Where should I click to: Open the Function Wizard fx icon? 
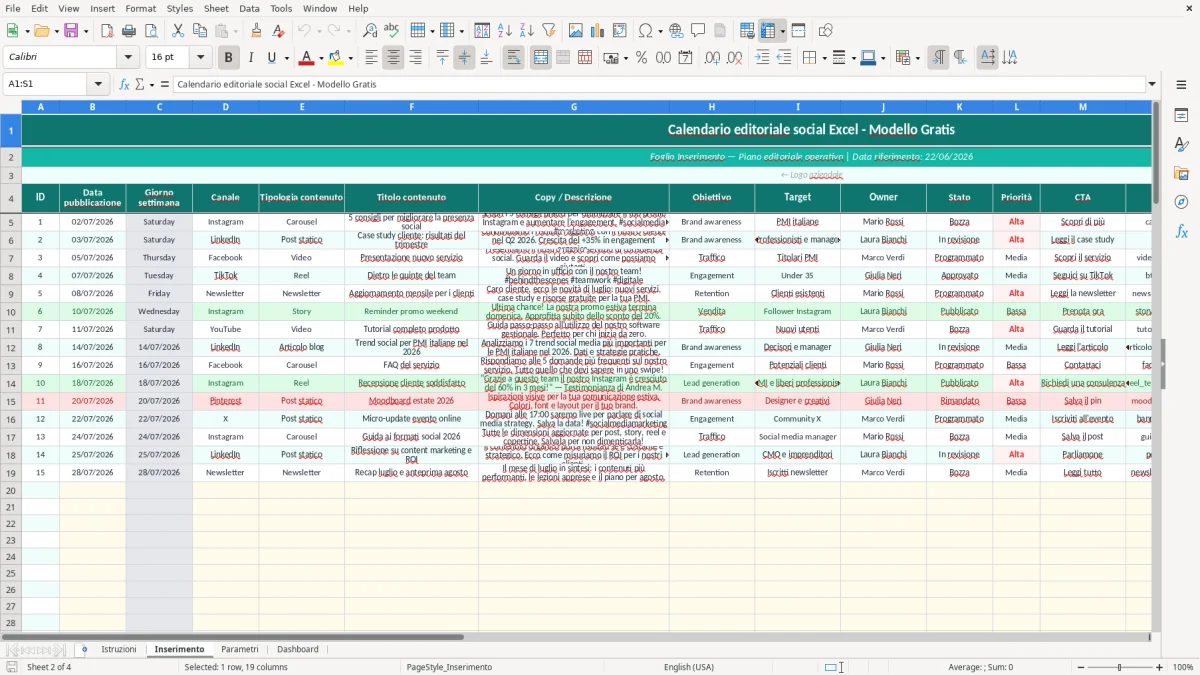pos(124,84)
